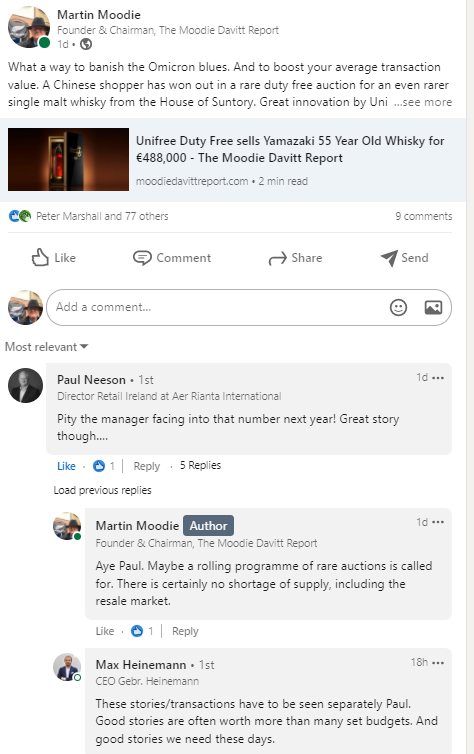Toggle Like on Martin Moodie's author reply
Screen dimensions: 474x754
105,631
